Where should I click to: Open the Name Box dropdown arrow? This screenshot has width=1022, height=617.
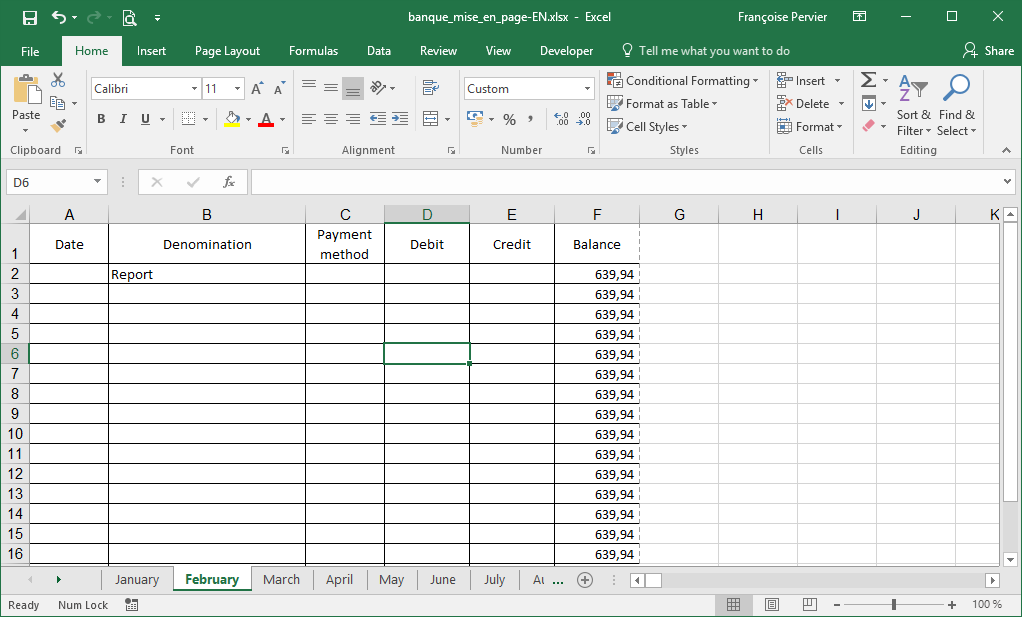(97, 182)
